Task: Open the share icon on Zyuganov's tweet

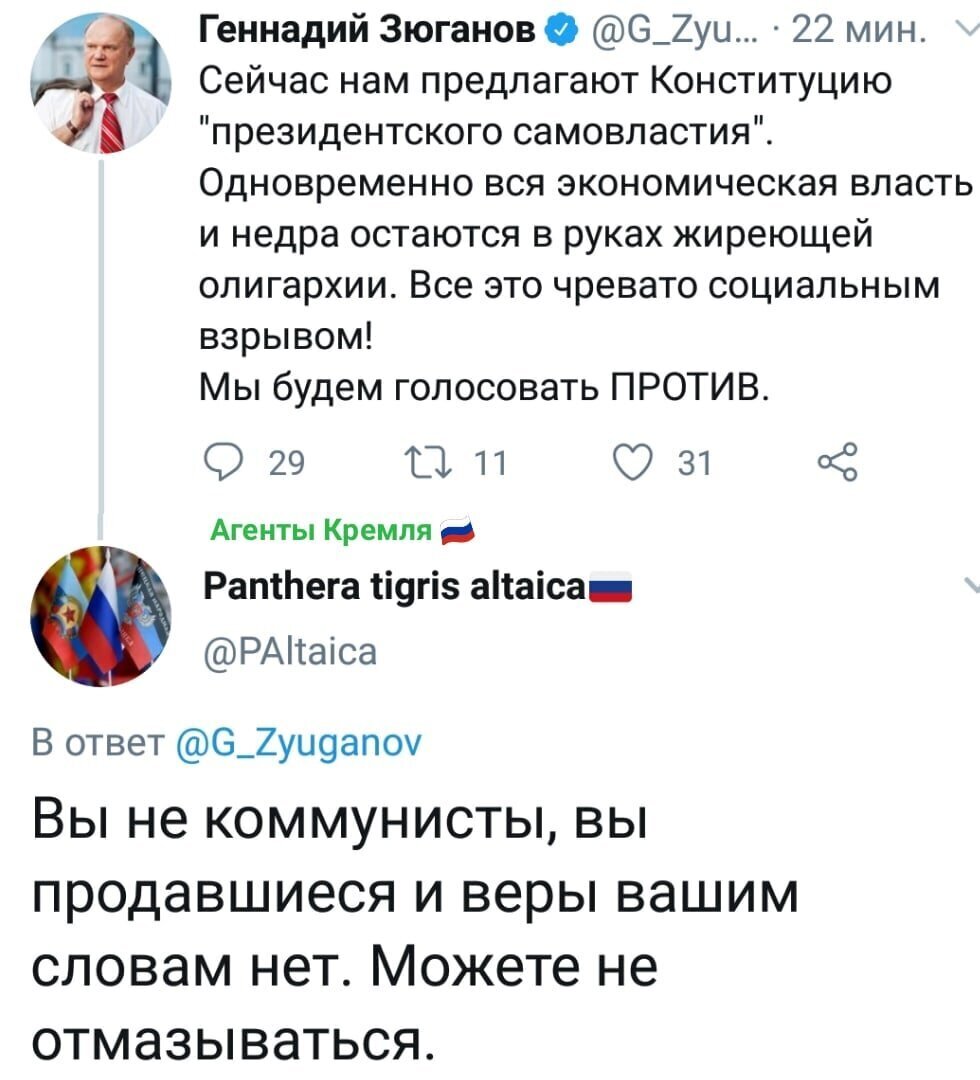Action: tap(838, 461)
